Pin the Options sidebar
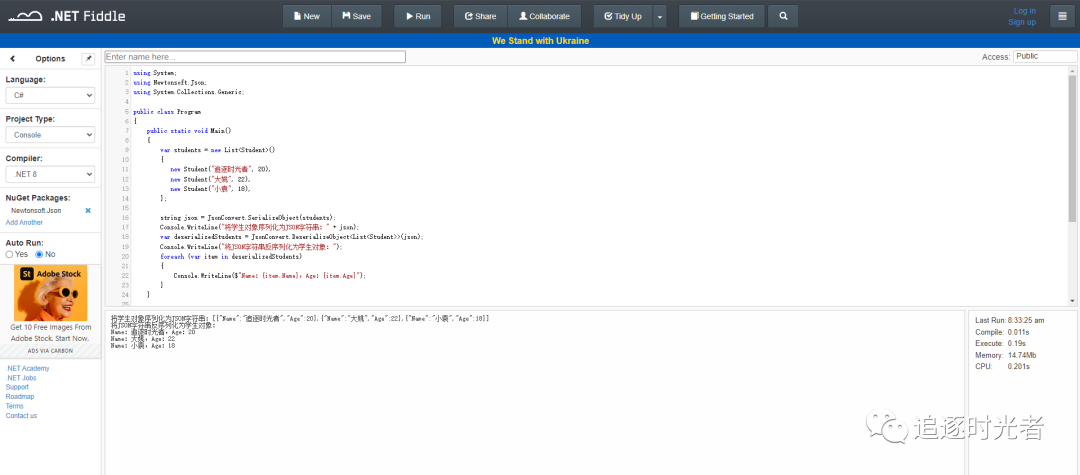Image resolution: width=1080 pixels, height=475 pixels. (x=88, y=59)
